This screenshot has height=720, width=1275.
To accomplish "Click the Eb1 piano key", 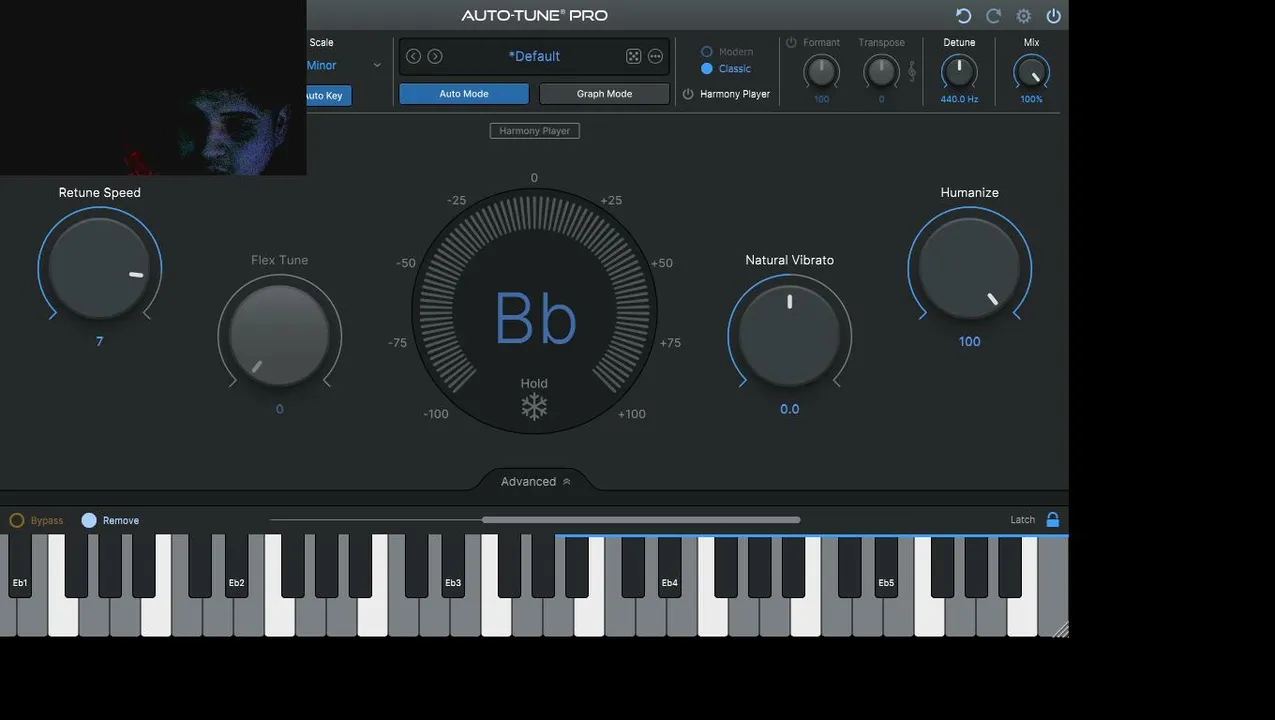I will pos(20,566).
